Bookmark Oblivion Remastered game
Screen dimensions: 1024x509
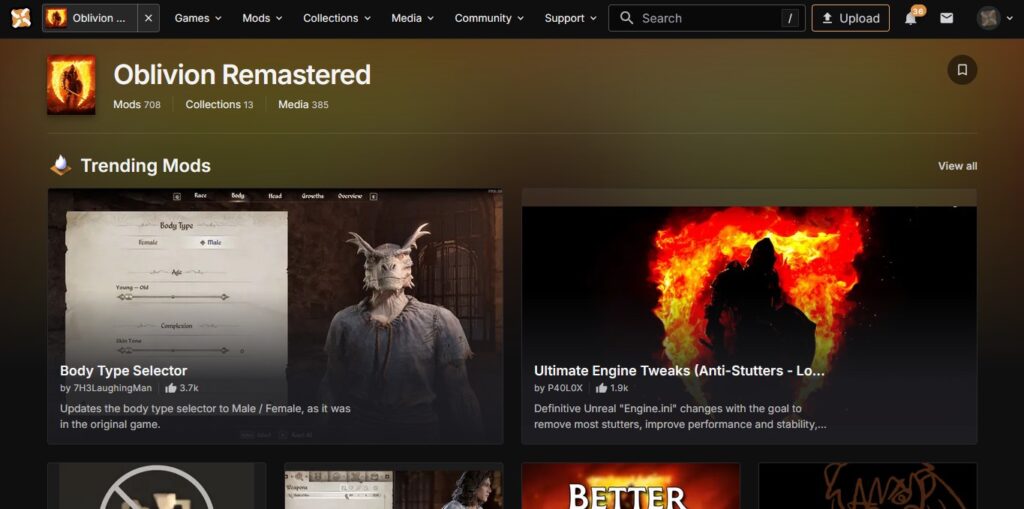962,70
